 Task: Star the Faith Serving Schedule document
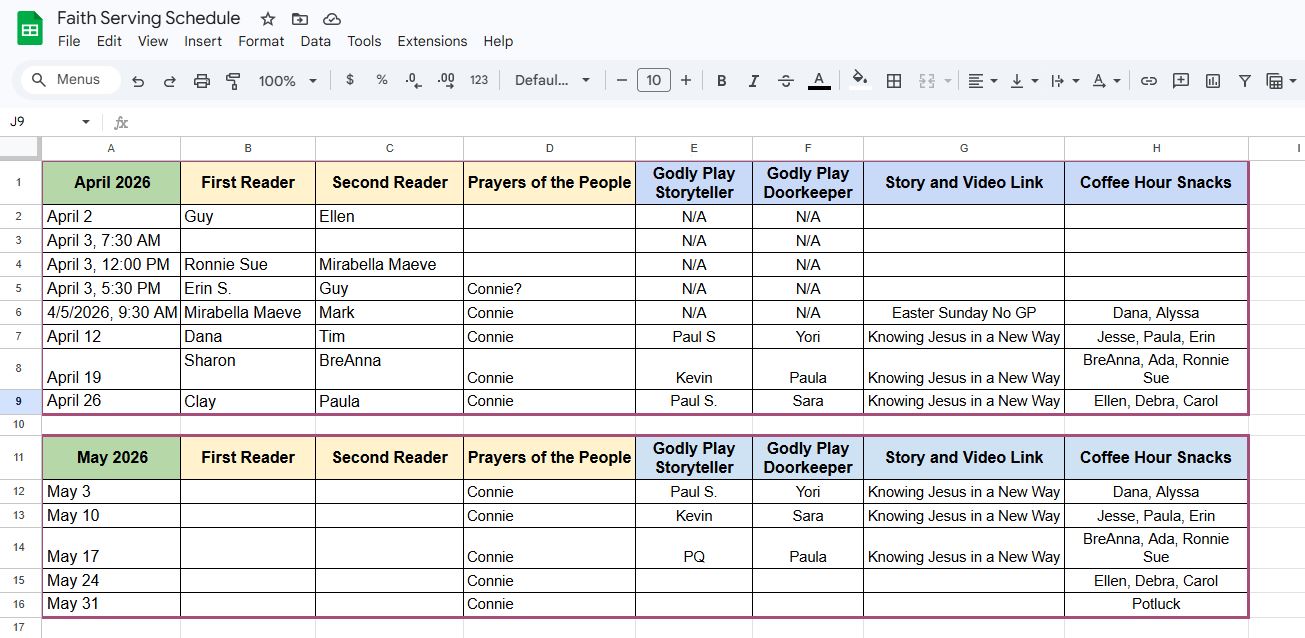[268, 19]
